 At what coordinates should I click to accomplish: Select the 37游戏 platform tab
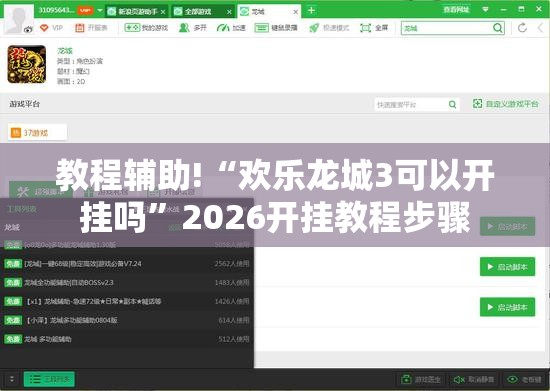coord(37,133)
